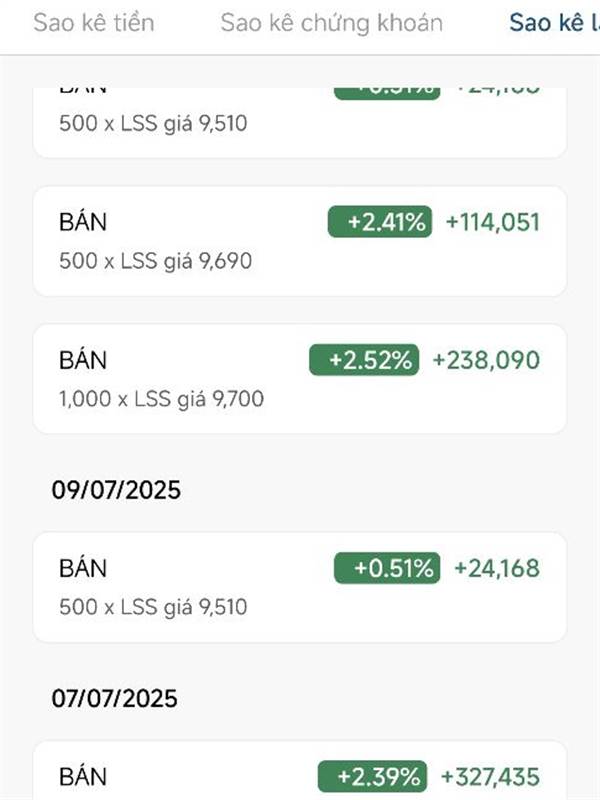The image size is (600, 800).
Task: Select the partially visible Sao kê tab at right
Action: click(x=555, y=23)
